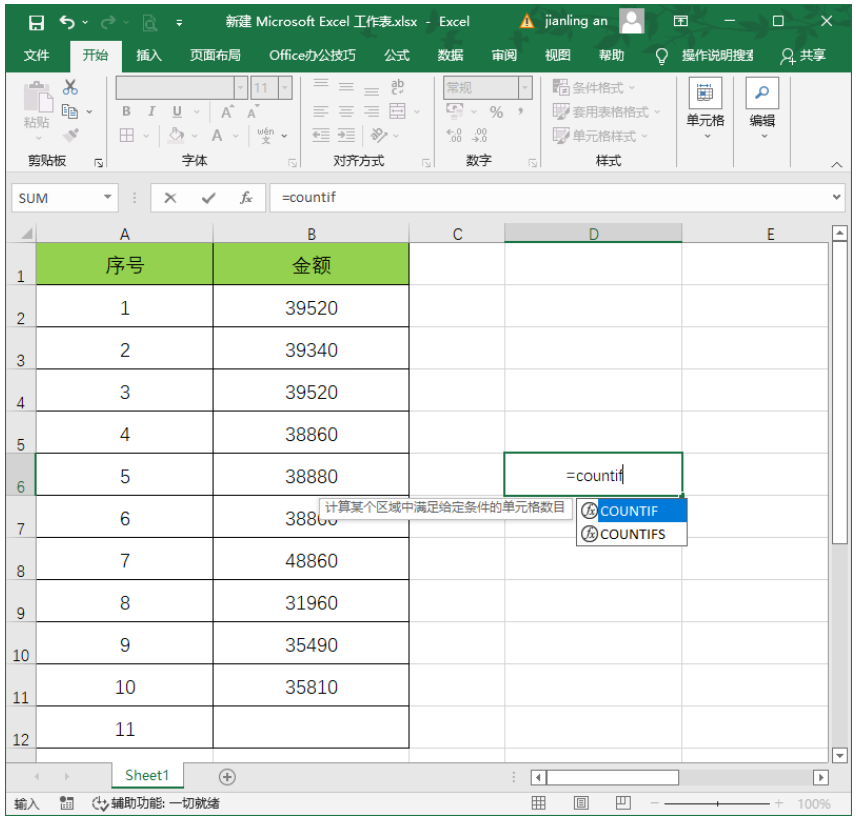
Task: Open the font name dropdown
Action: pos(240,88)
